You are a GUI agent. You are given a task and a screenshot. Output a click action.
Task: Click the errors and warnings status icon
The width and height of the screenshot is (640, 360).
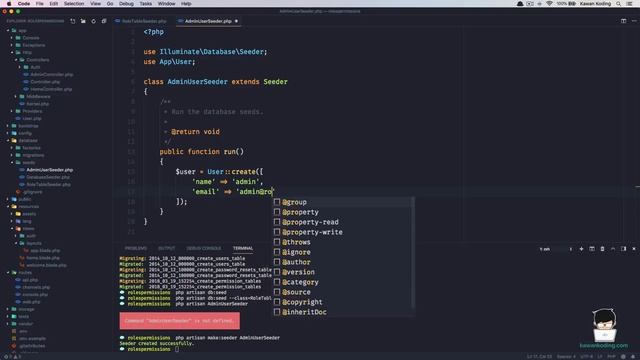tap(12, 357)
